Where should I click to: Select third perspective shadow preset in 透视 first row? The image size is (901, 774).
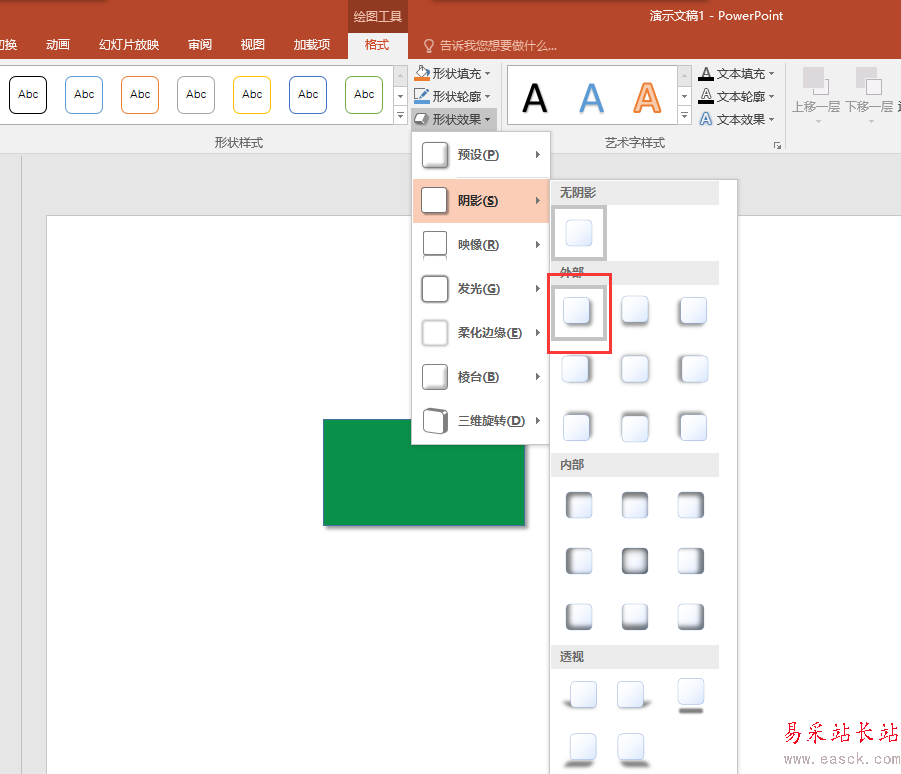point(691,695)
